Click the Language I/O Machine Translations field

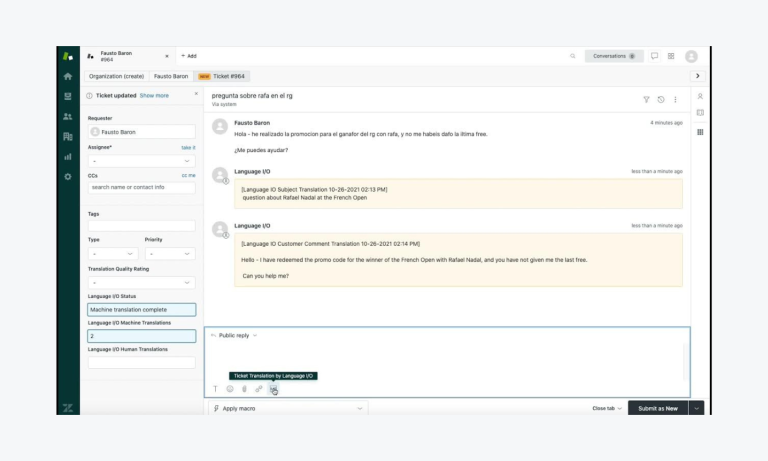tap(142, 336)
